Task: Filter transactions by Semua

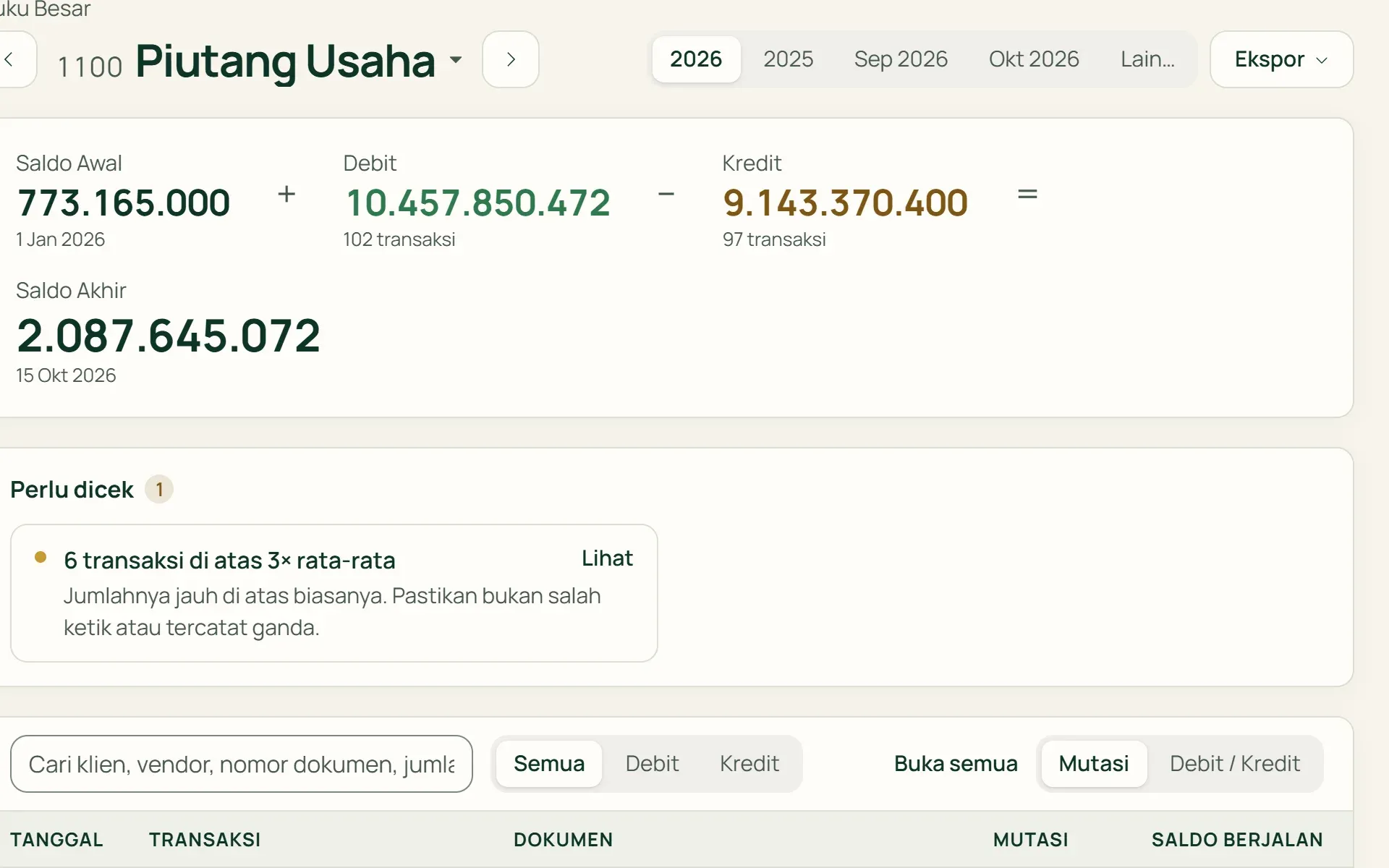Action: pos(549,764)
